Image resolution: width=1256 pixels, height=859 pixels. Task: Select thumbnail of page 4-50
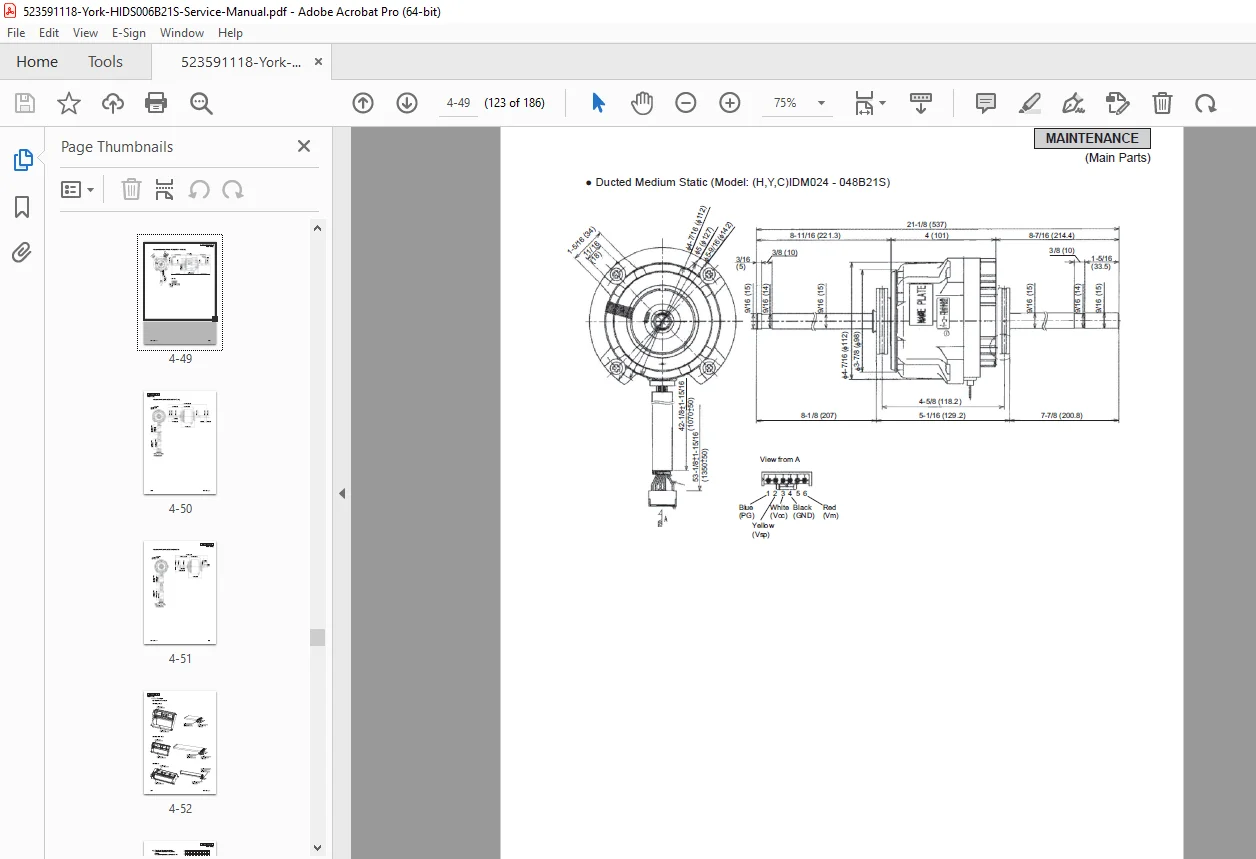click(180, 443)
